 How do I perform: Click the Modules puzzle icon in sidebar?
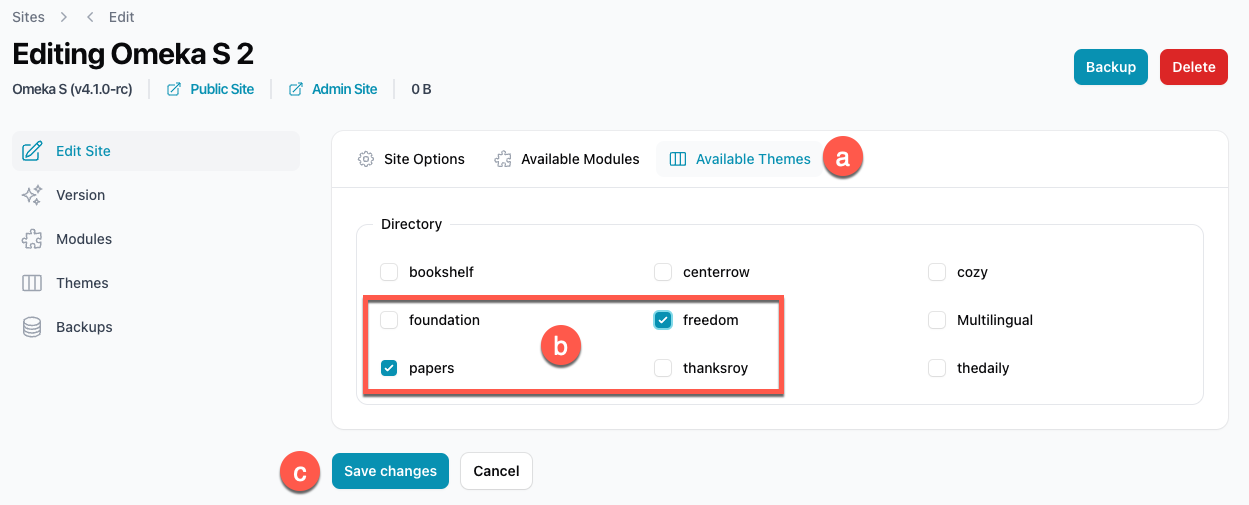pos(32,239)
